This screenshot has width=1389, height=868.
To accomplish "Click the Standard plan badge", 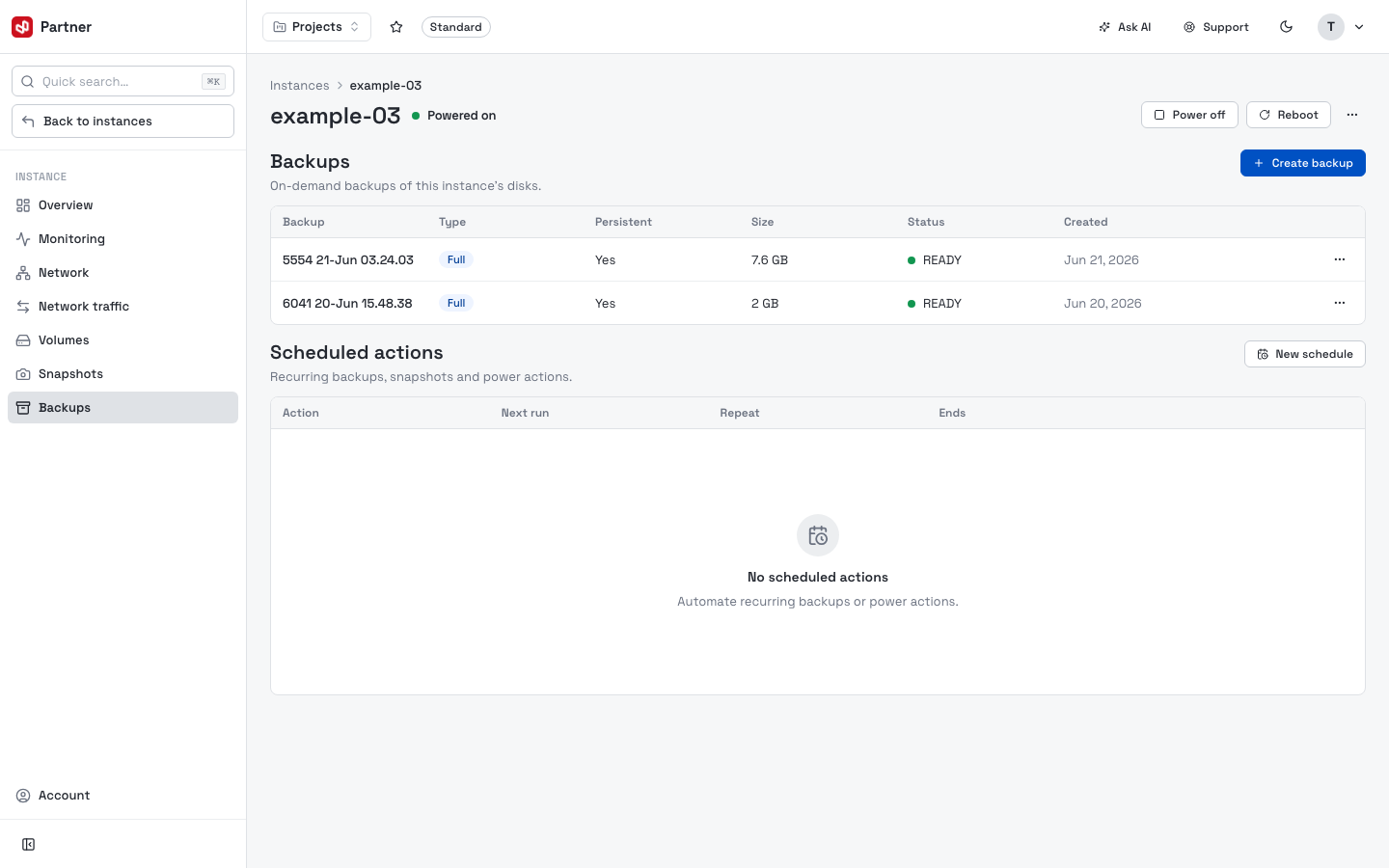I will tap(456, 27).
